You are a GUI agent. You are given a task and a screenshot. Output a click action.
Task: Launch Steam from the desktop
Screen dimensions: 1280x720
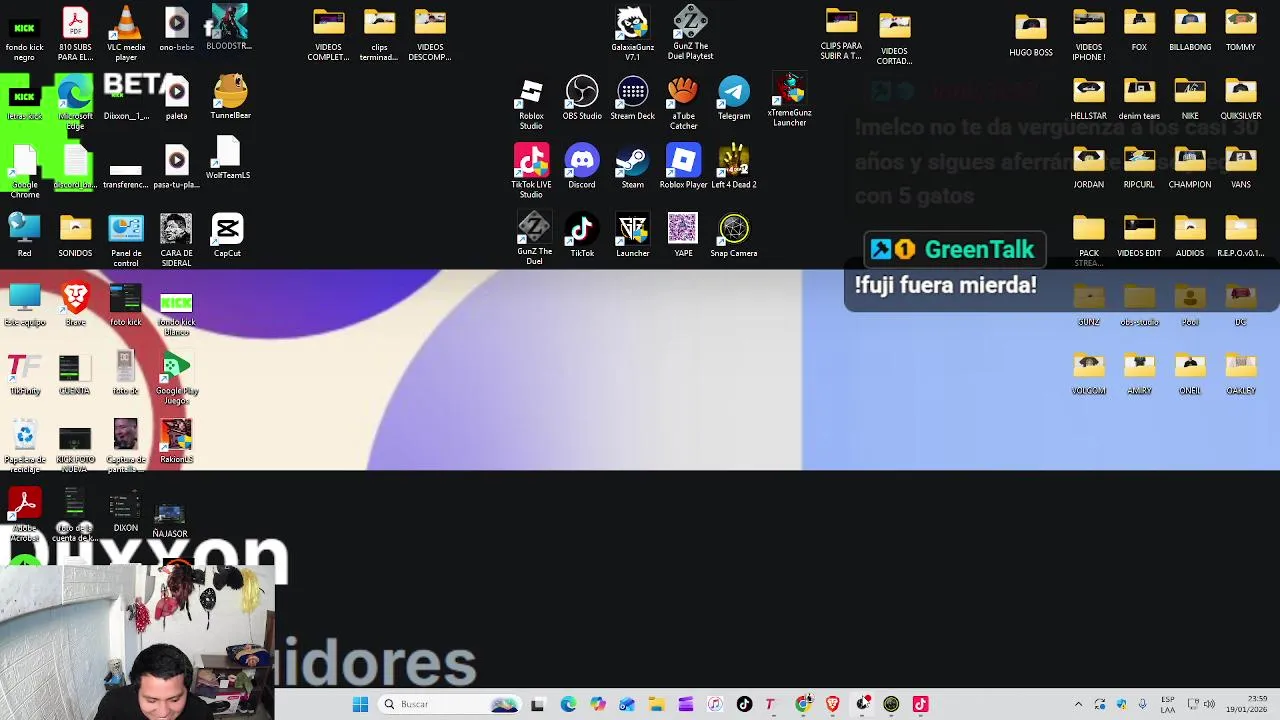click(632, 167)
